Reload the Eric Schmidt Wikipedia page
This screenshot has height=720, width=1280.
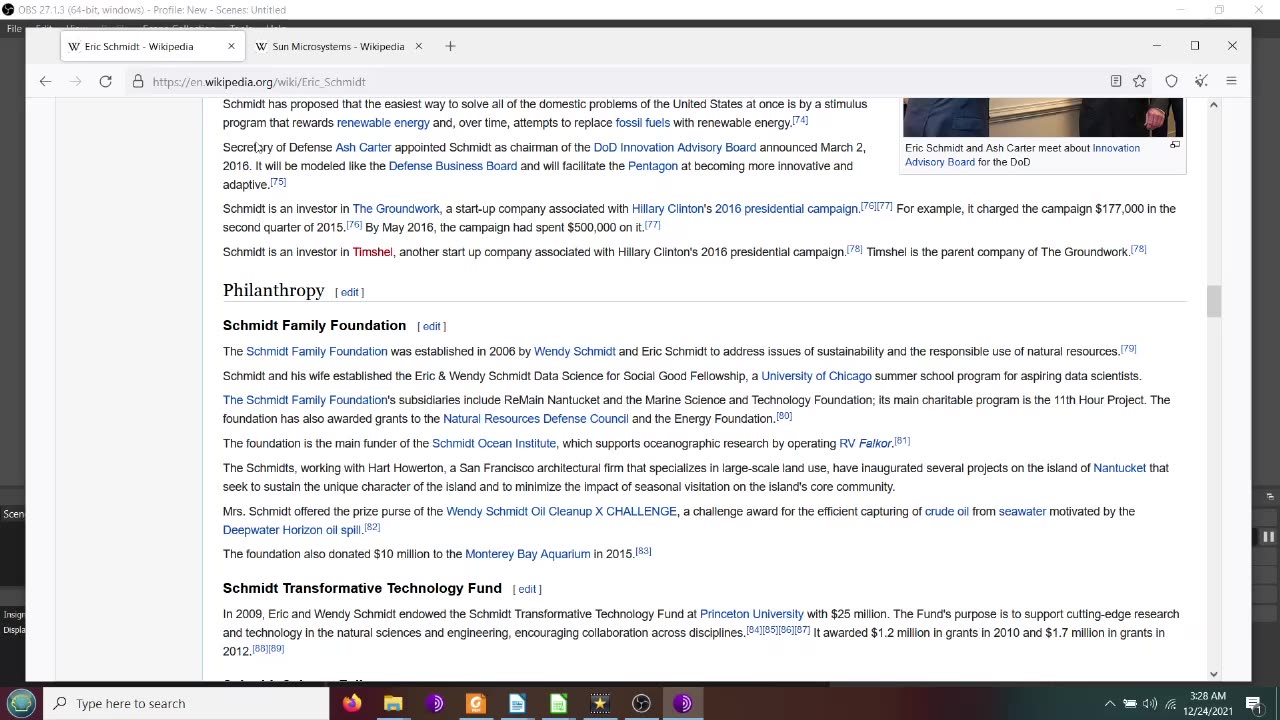point(105,82)
